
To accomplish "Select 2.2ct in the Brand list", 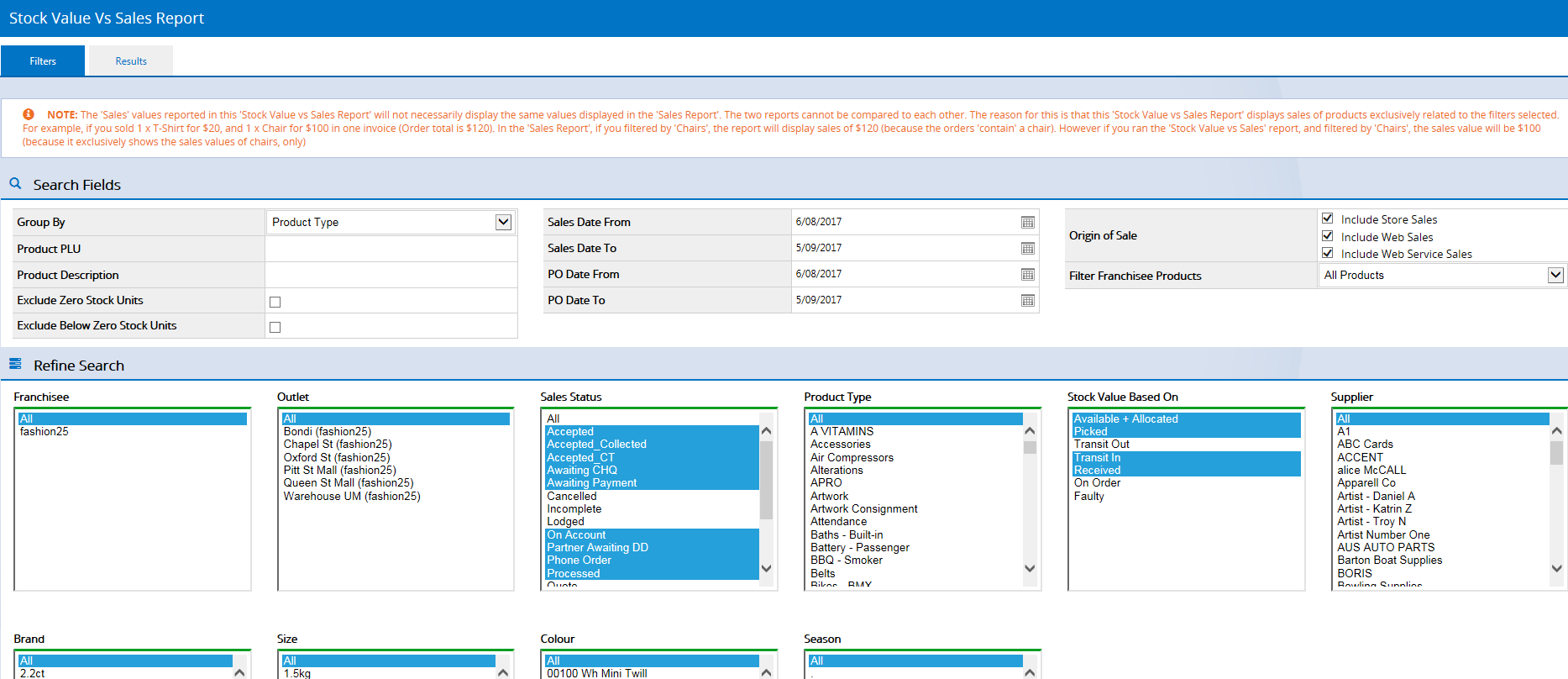I will click(125, 673).
